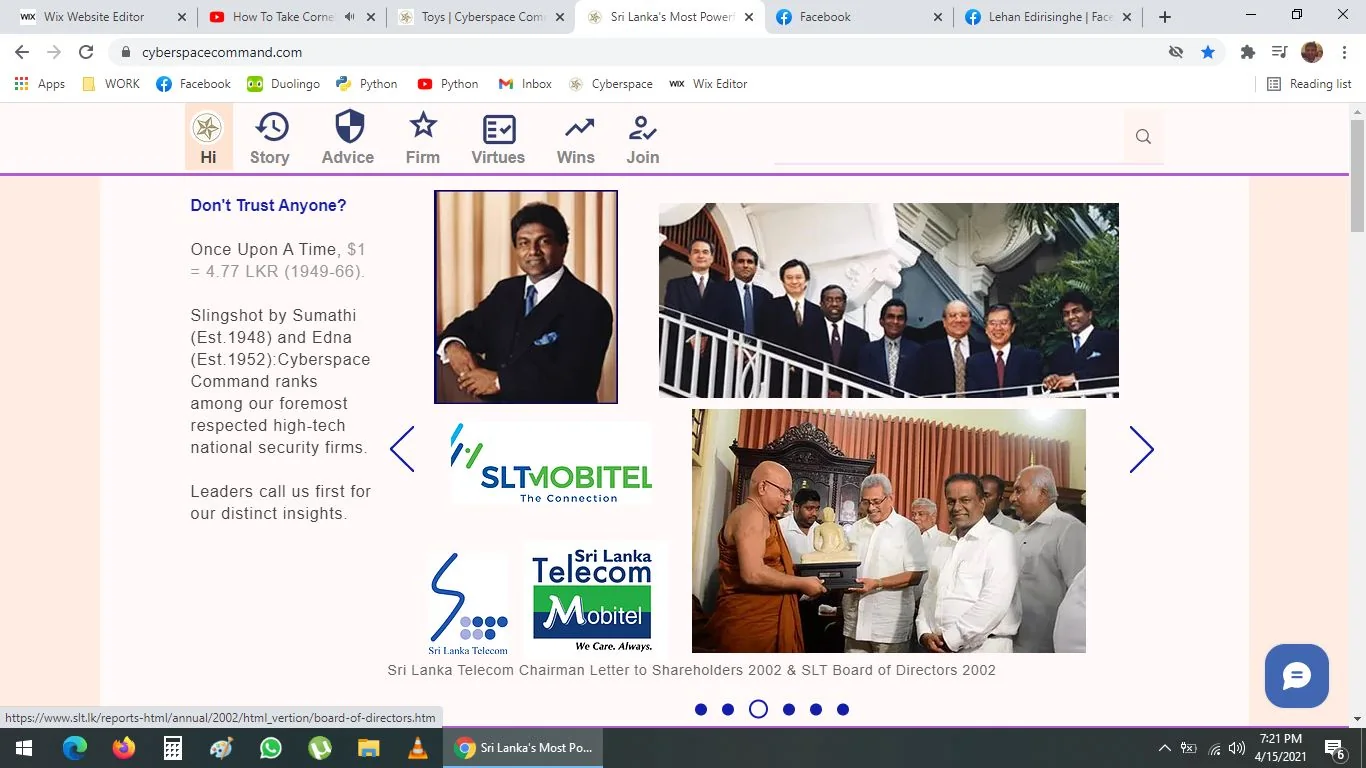1366x768 pixels.
Task: Show hidden system tray icons
Action: coord(1164,748)
